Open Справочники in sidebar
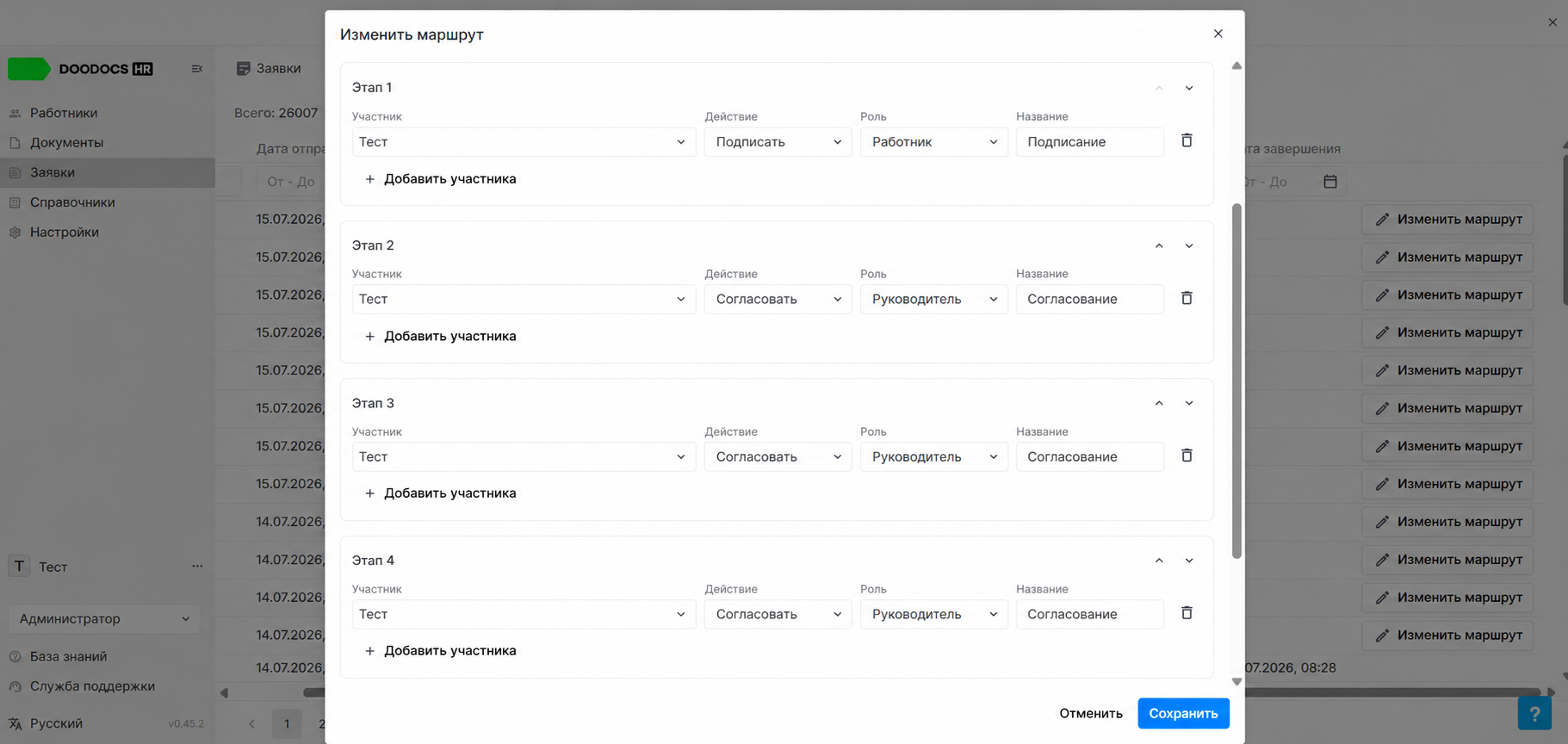The width and height of the screenshot is (1568, 744). point(107,202)
